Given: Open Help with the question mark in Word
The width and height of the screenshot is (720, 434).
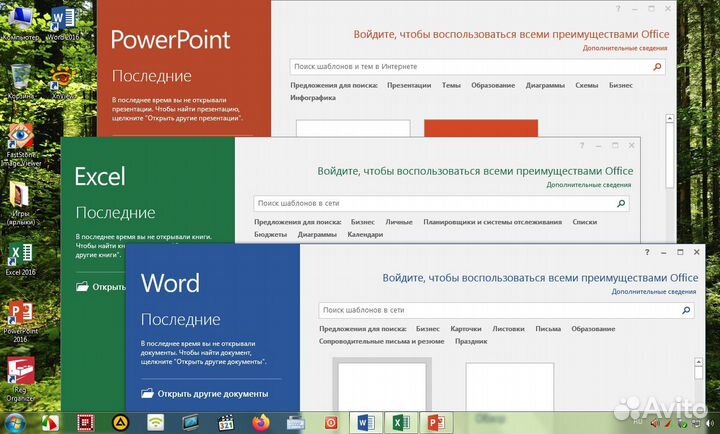Looking at the screenshot, I should pyautogui.click(x=647, y=252).
